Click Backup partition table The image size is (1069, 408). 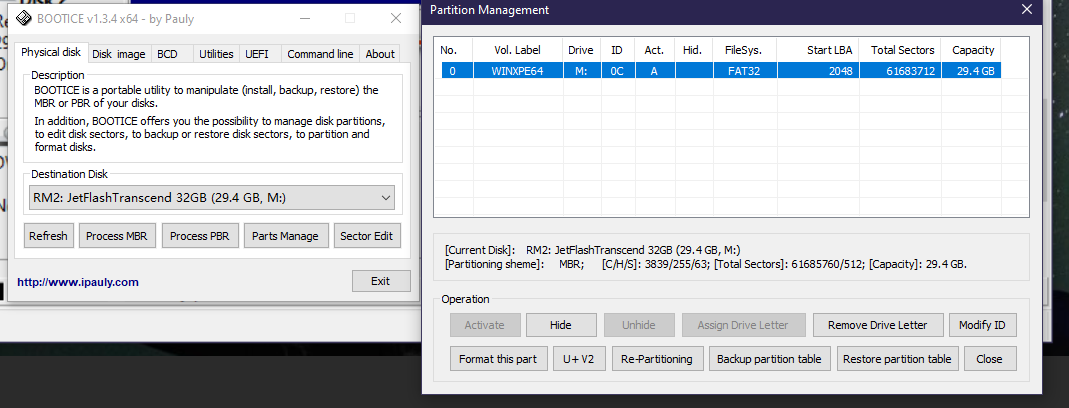tap(769, 359)
